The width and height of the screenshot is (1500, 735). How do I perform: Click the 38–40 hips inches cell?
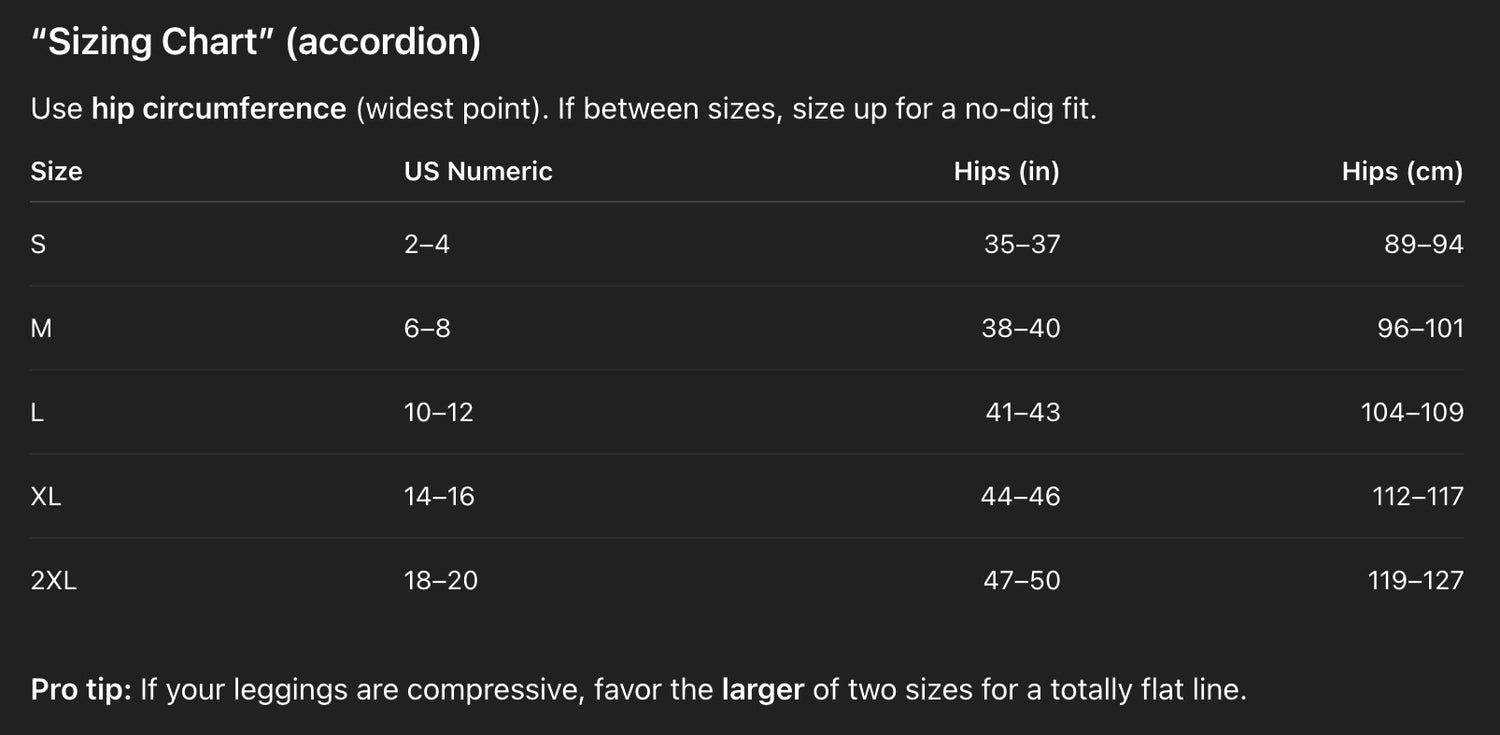click(1021, 328)
